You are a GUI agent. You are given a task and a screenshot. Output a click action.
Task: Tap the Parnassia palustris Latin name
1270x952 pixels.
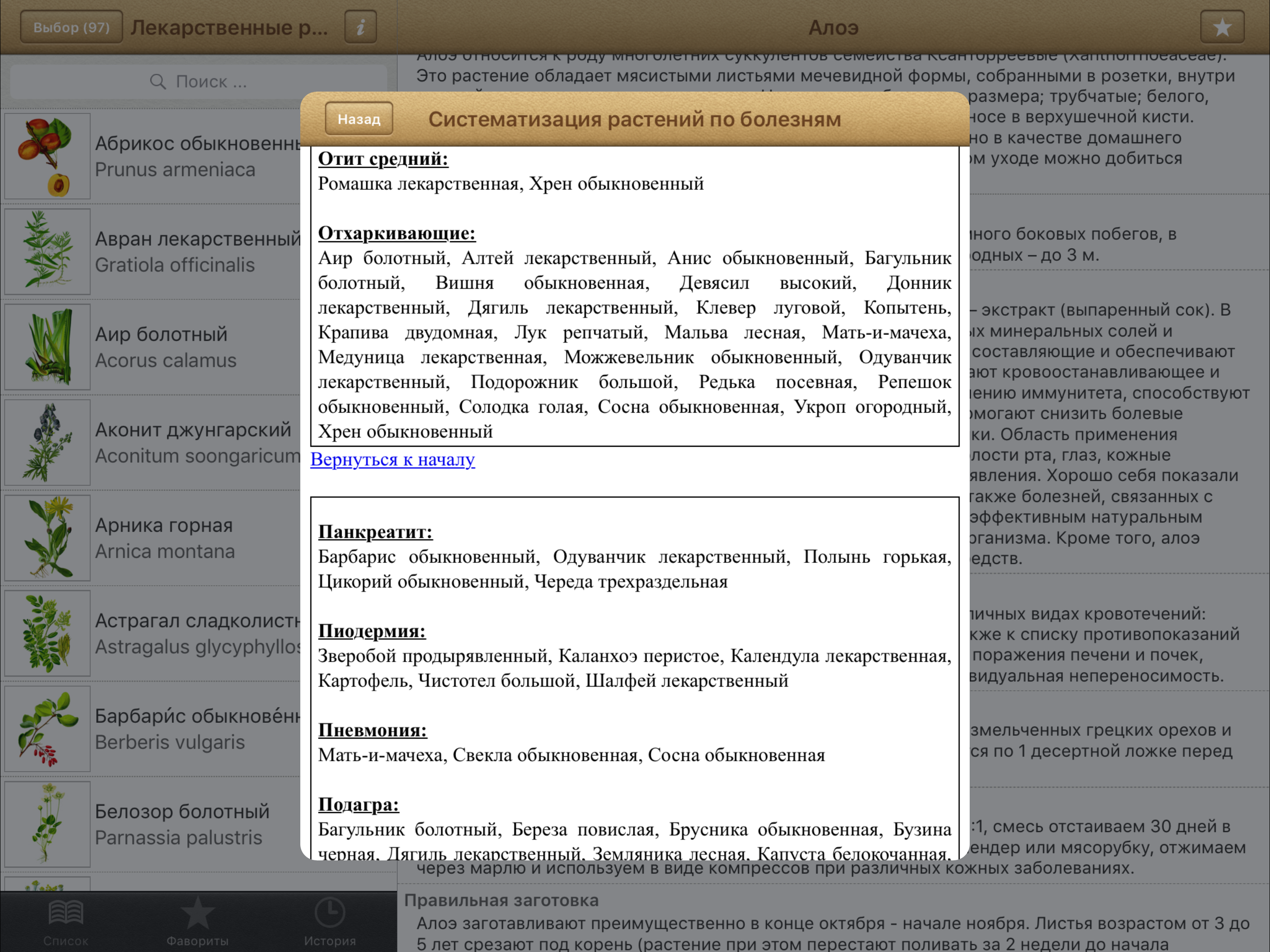[x=179, y=837]
